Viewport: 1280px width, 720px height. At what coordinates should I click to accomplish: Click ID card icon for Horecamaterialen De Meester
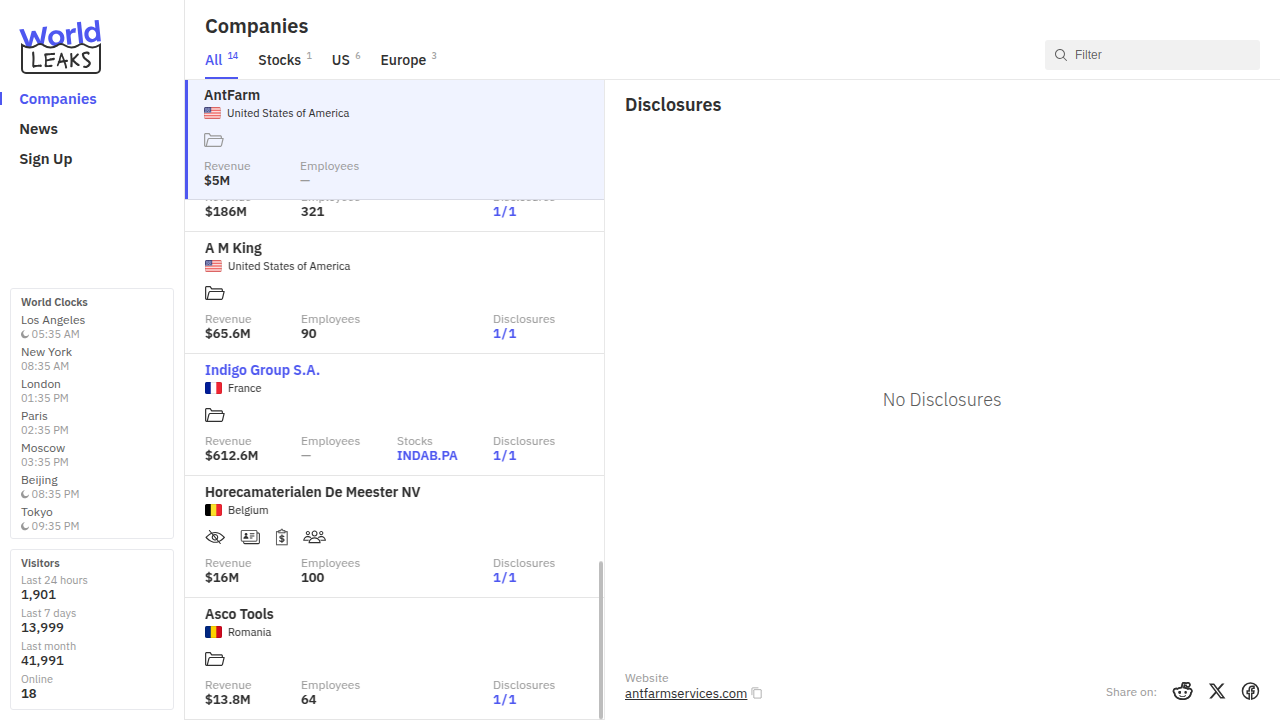[250, 538]
